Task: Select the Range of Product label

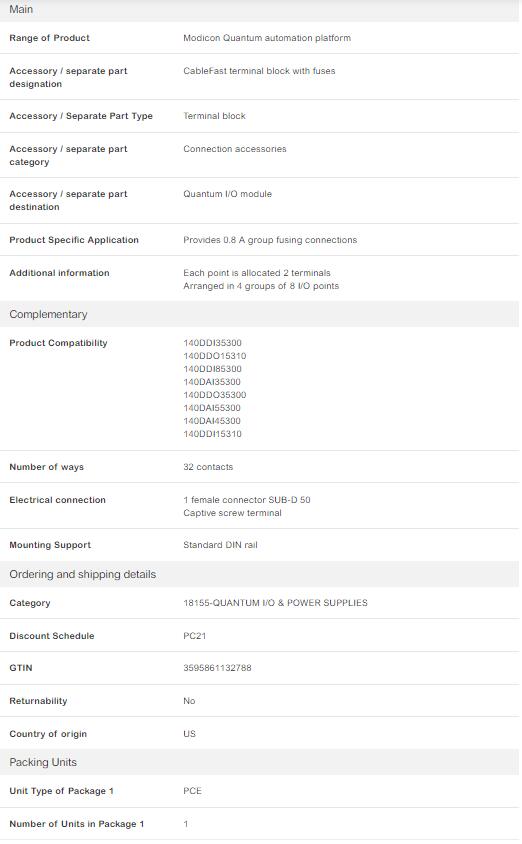Action: tap(50, 38)
